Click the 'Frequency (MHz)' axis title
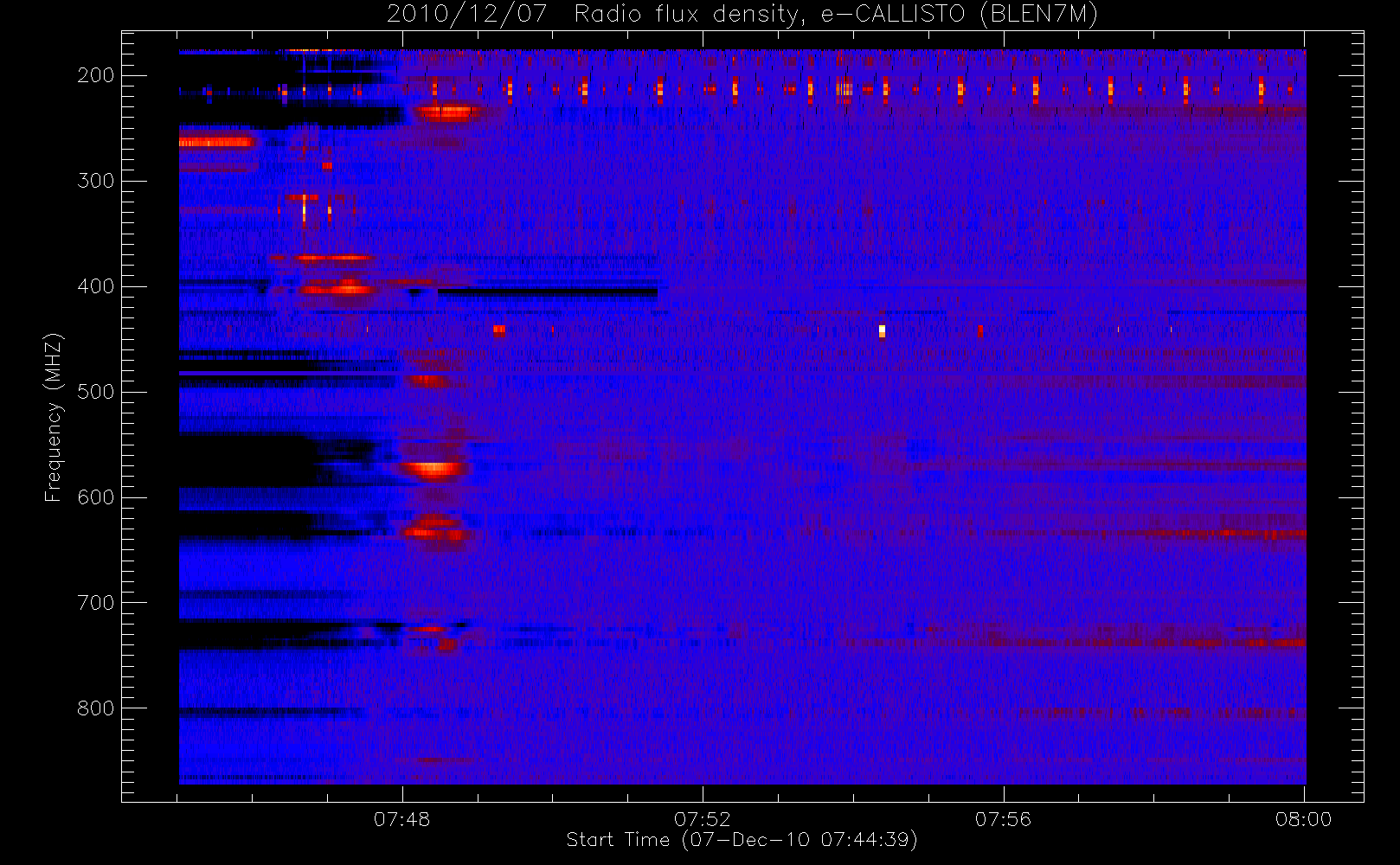This screenshot has width=1400, height=865. [x=54, y=417]
